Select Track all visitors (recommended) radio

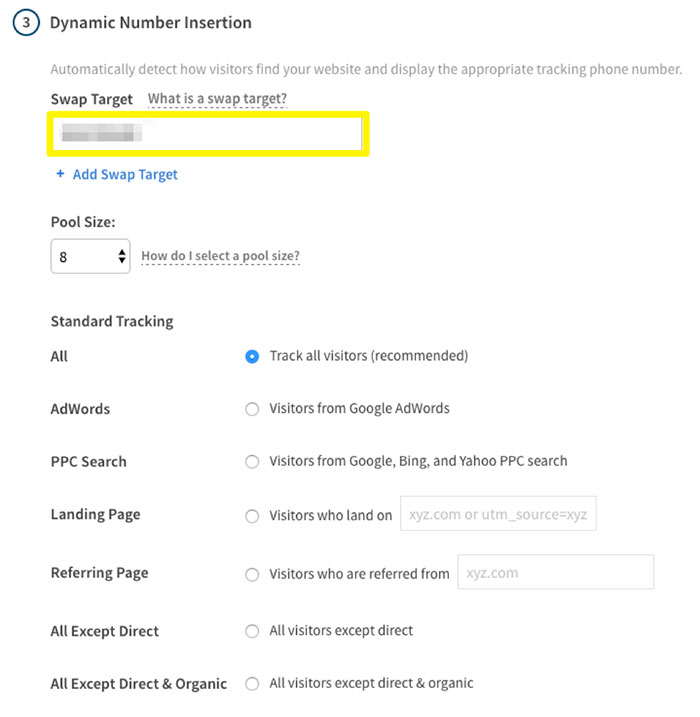pyautogui.click(x=252, y=356)
